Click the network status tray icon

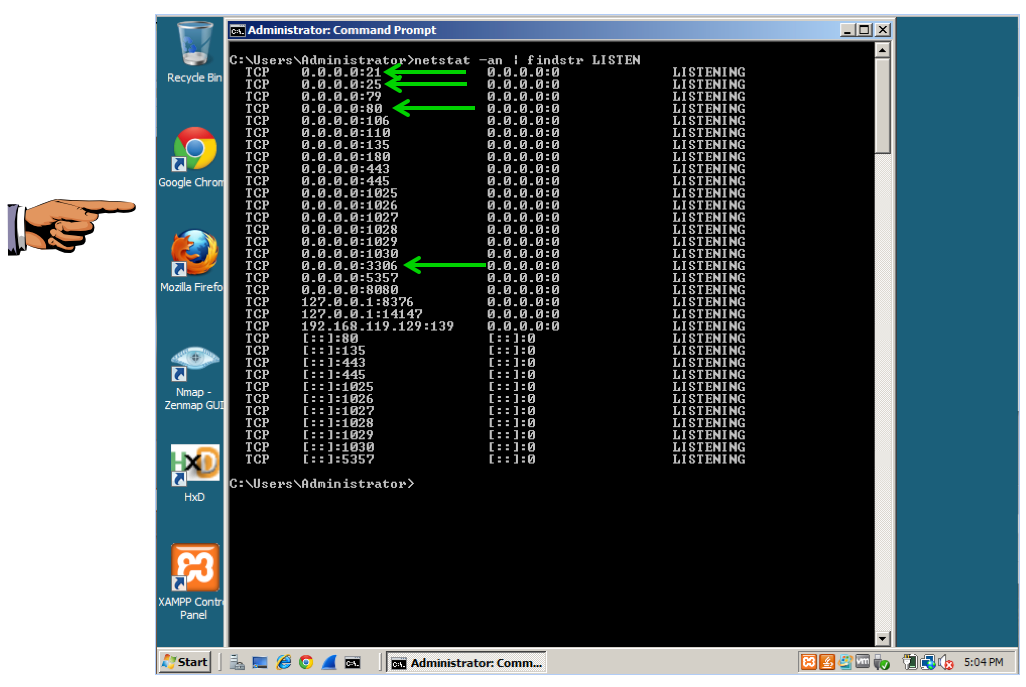(x=928, y=663)
